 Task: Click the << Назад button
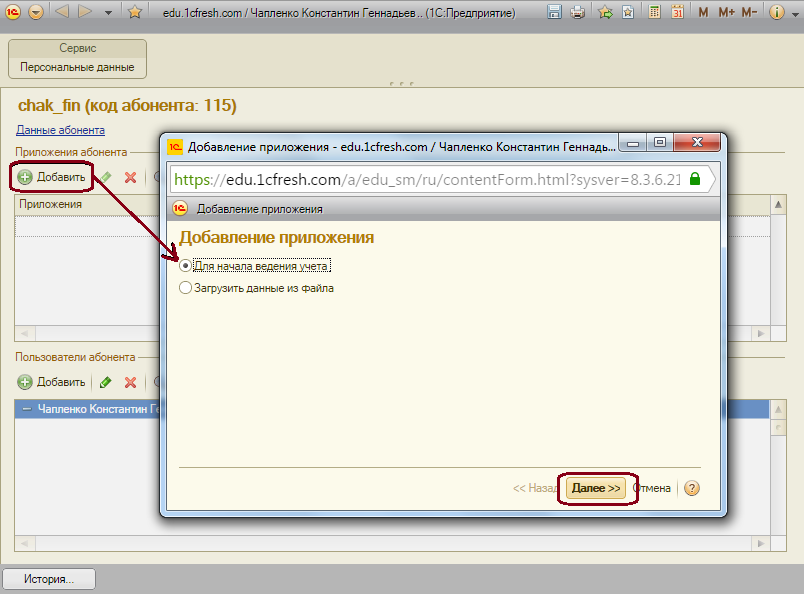(535, 488)
